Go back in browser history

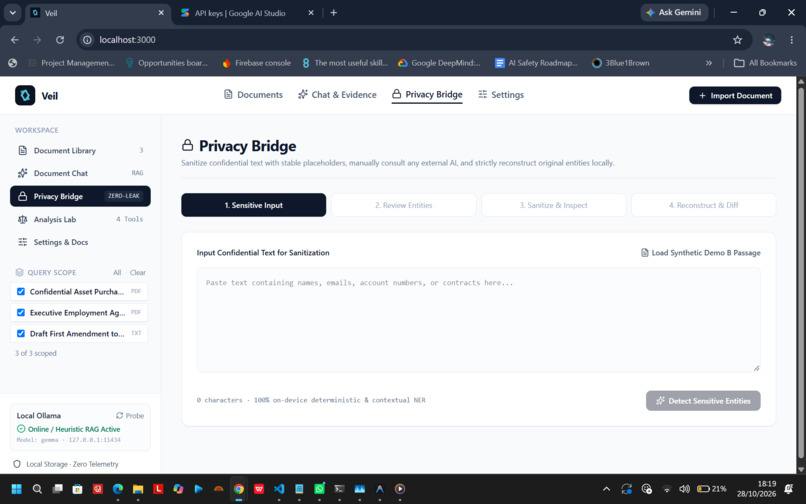click(15, 40)
